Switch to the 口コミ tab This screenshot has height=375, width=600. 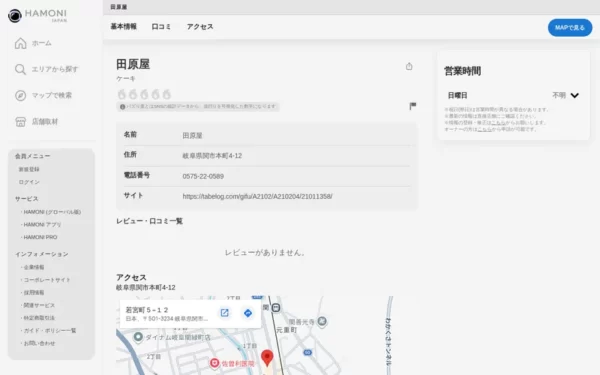pos(161,26)
